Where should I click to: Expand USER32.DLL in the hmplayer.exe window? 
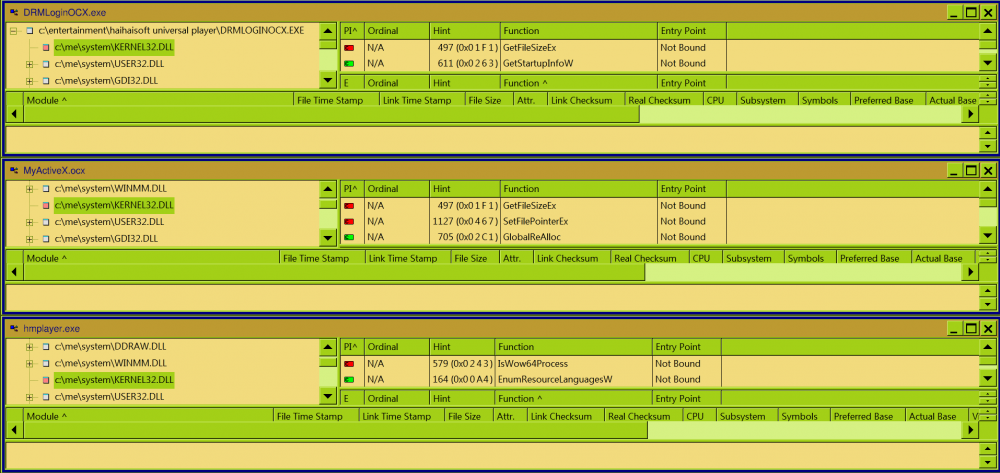(x=29, y=397)
